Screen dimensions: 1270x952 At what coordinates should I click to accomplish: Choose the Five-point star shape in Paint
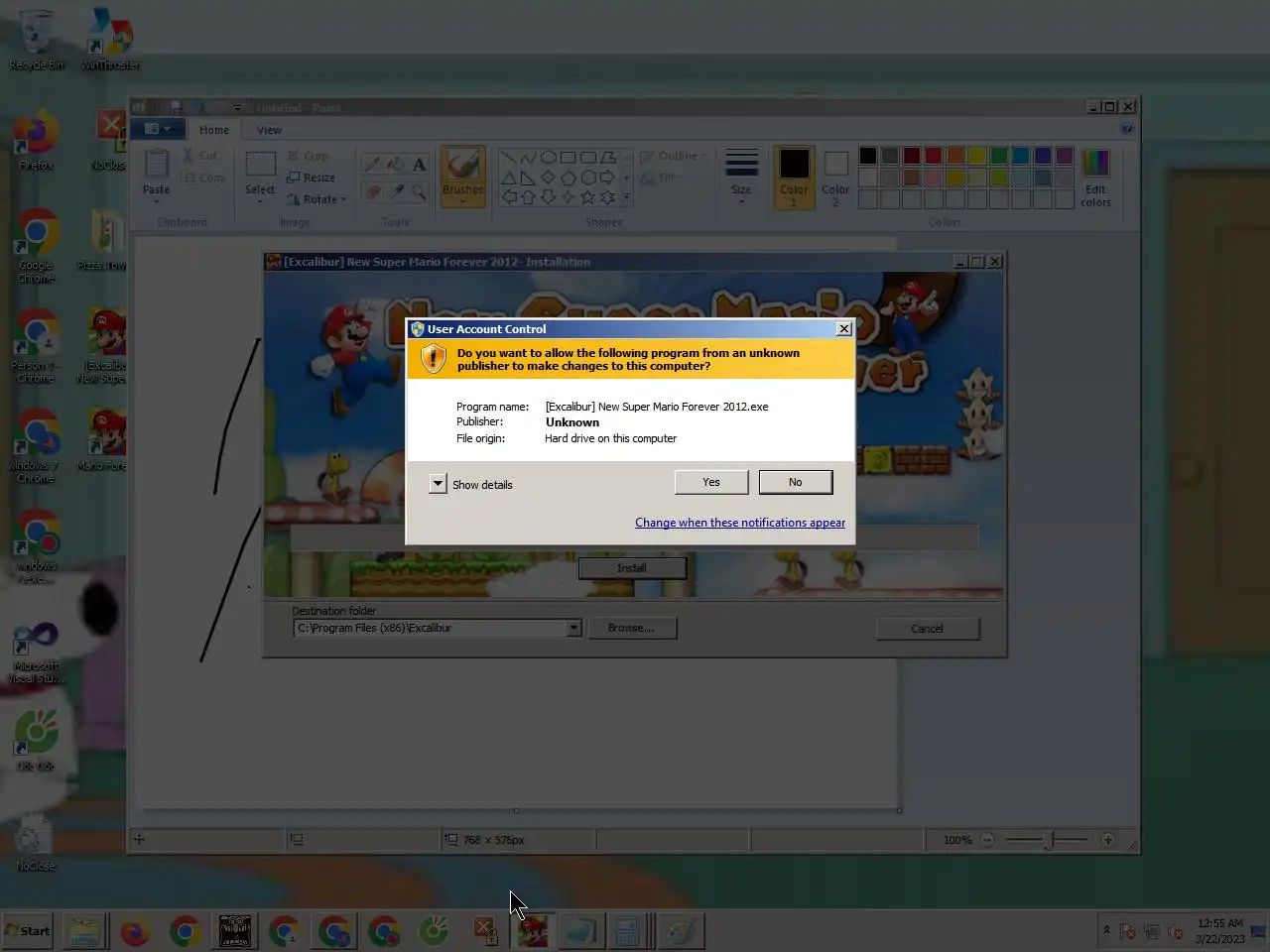[x=587, y=197]
